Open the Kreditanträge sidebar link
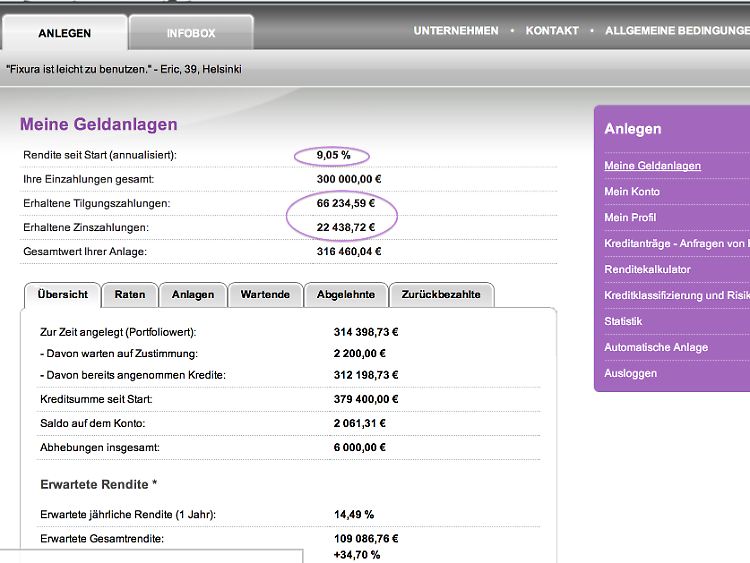This screenshot has width=750, height=563. 676,244
